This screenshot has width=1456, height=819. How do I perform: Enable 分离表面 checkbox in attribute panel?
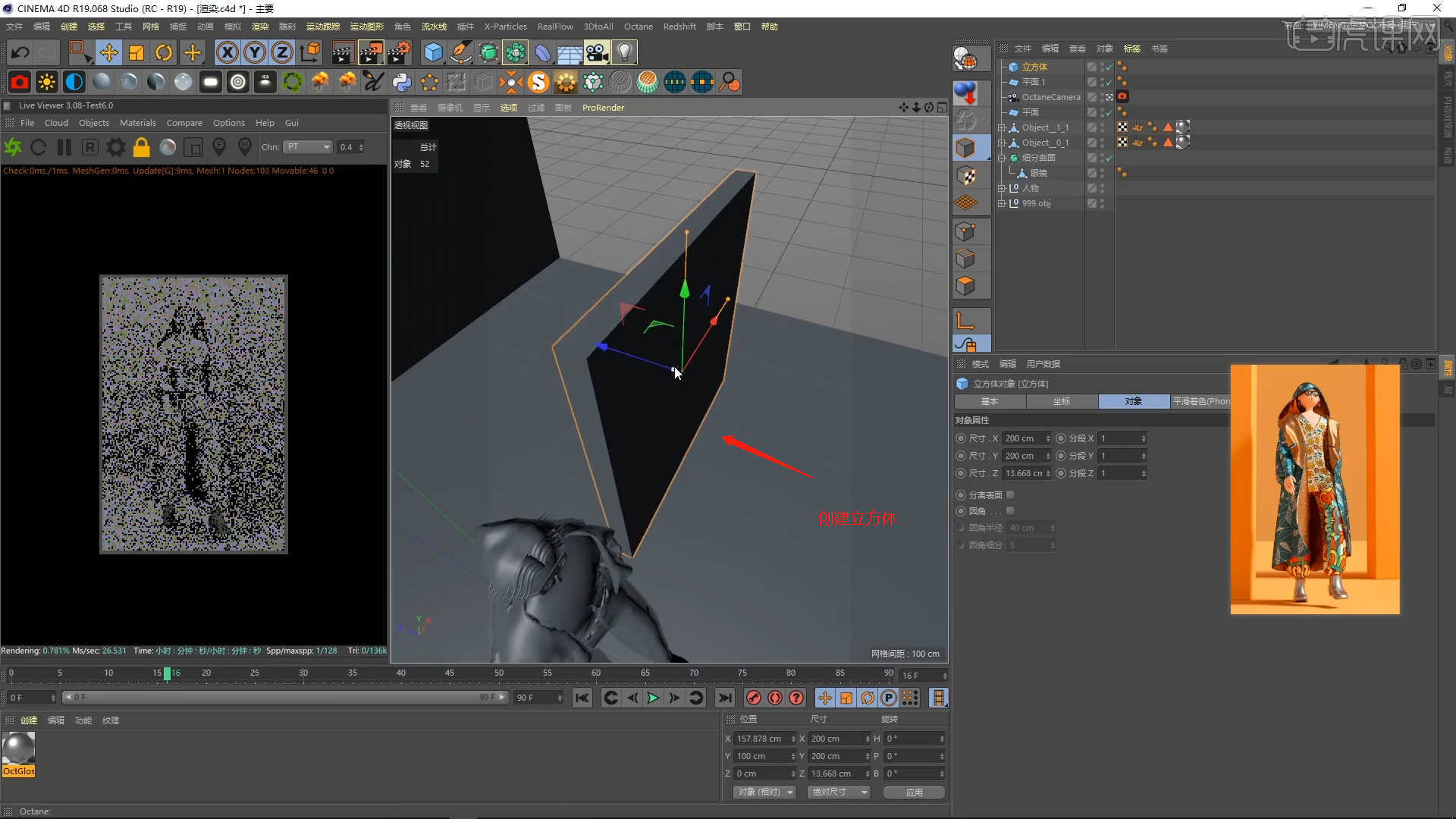coord(1010,494)
